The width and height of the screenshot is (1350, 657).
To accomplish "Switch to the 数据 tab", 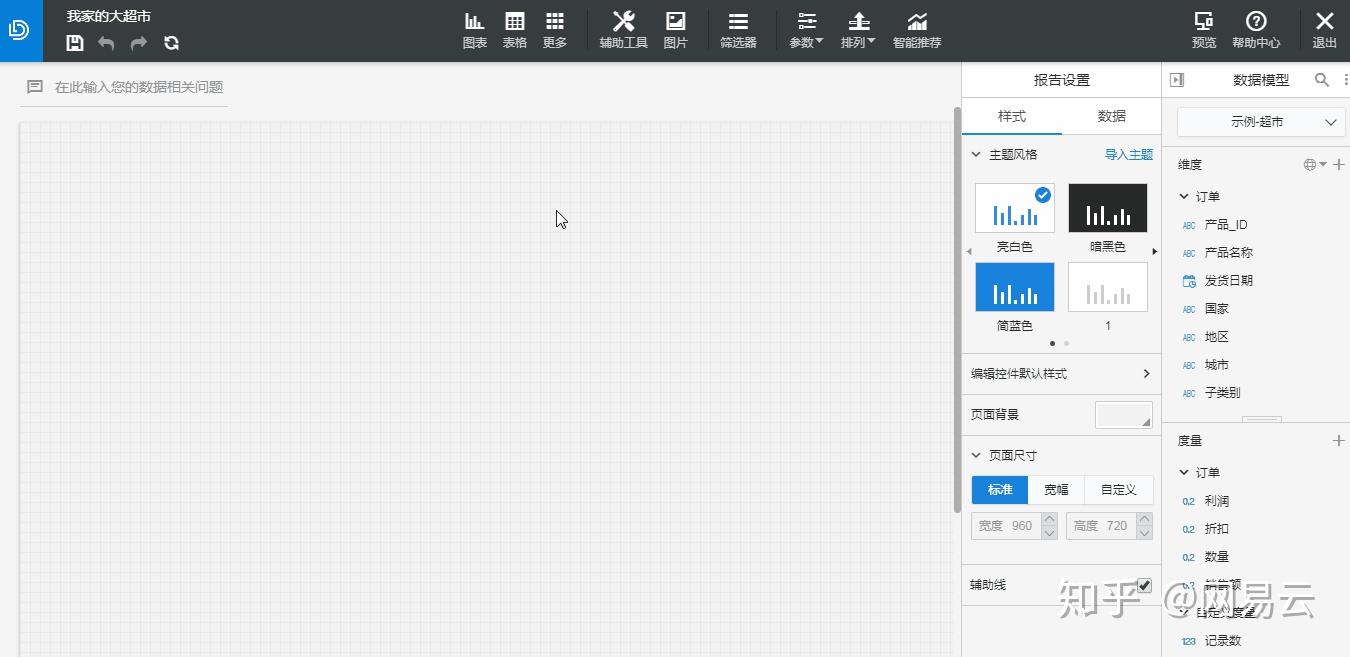I will (x=1111, y=116).
